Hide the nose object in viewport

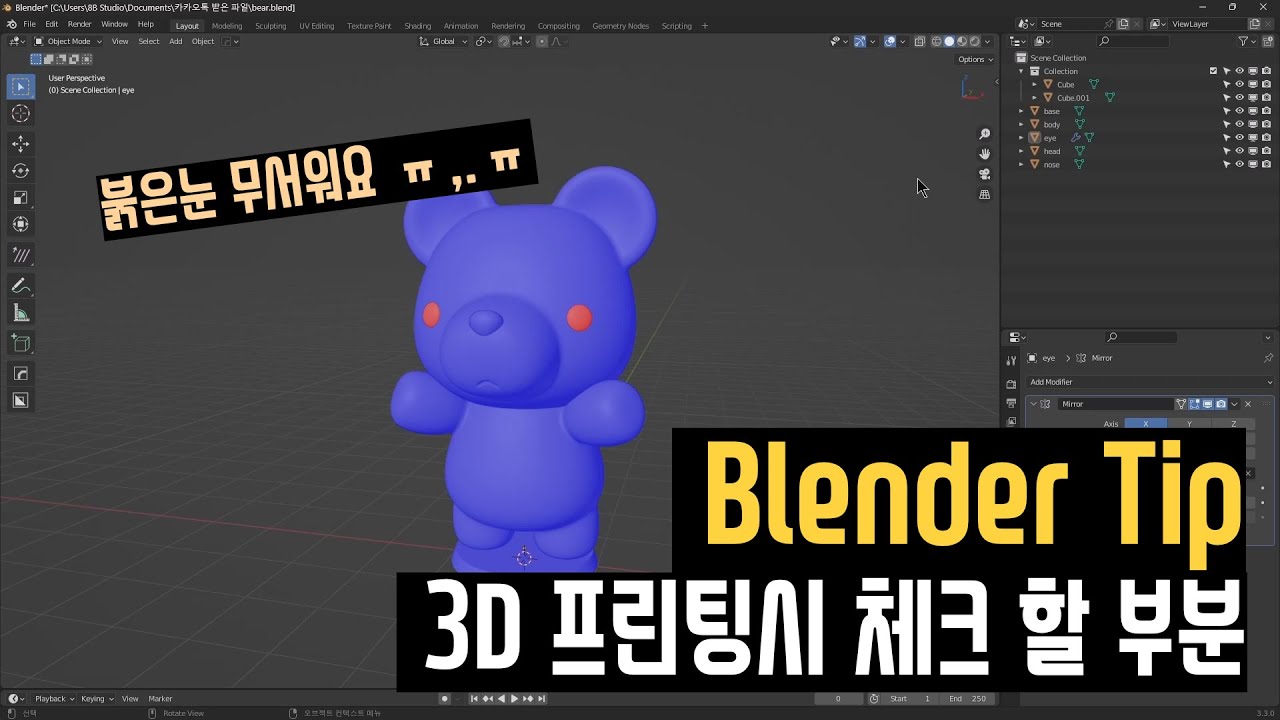tap(1239, 164)
